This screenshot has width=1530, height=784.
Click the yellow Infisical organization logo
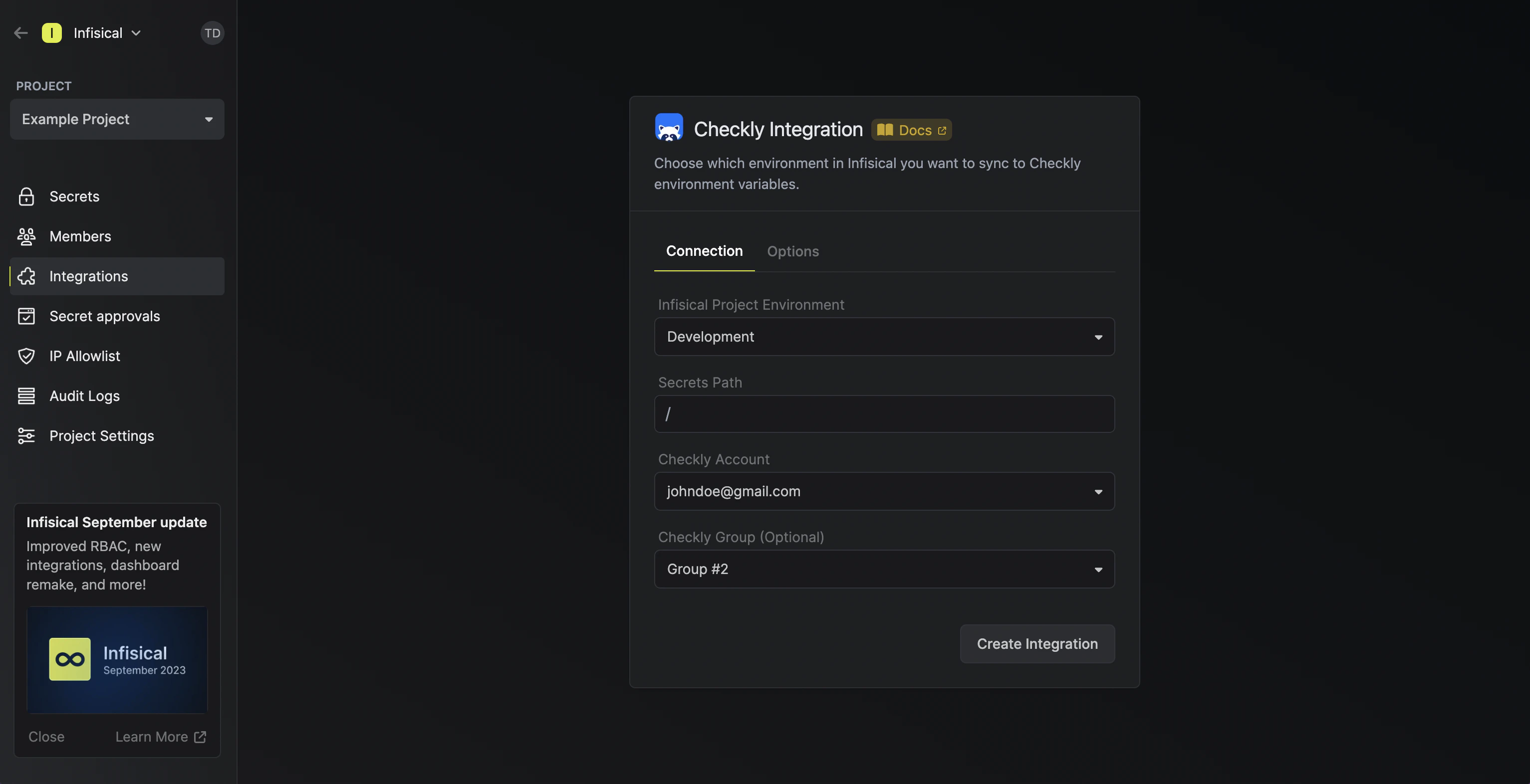click(x=52, y=33)
